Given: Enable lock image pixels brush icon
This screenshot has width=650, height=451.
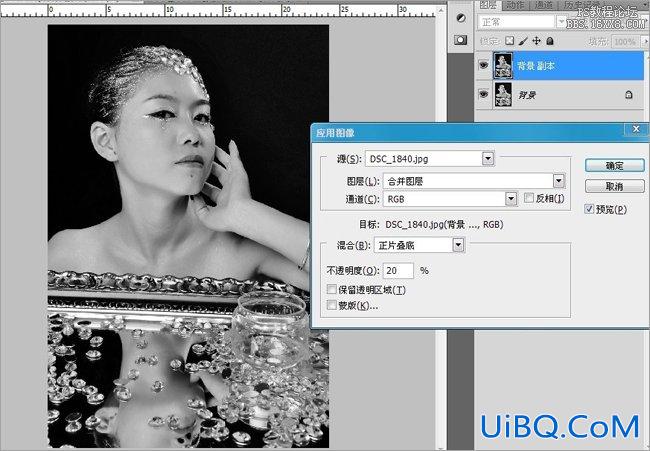Looking at the screenshot, I should click(523, 41).
